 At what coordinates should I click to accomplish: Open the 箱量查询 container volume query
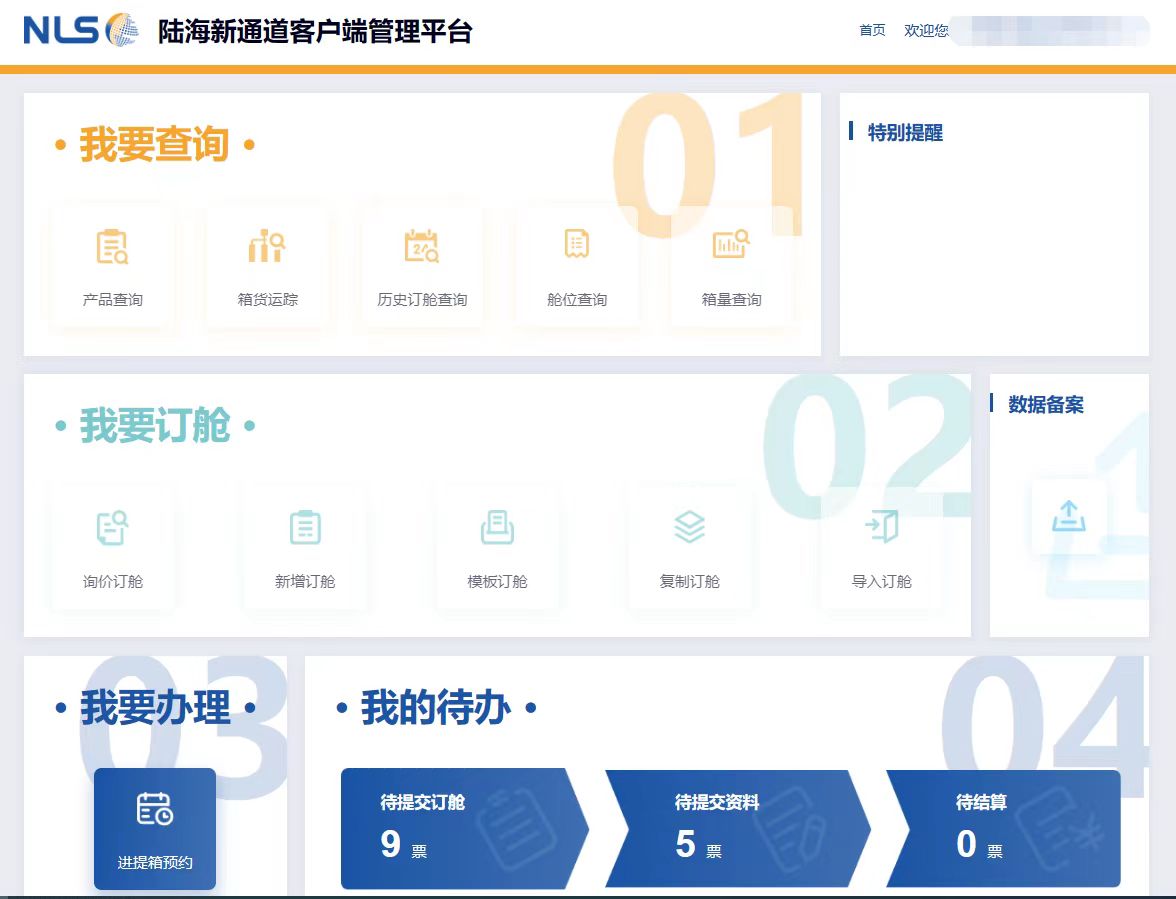(731, 265)
